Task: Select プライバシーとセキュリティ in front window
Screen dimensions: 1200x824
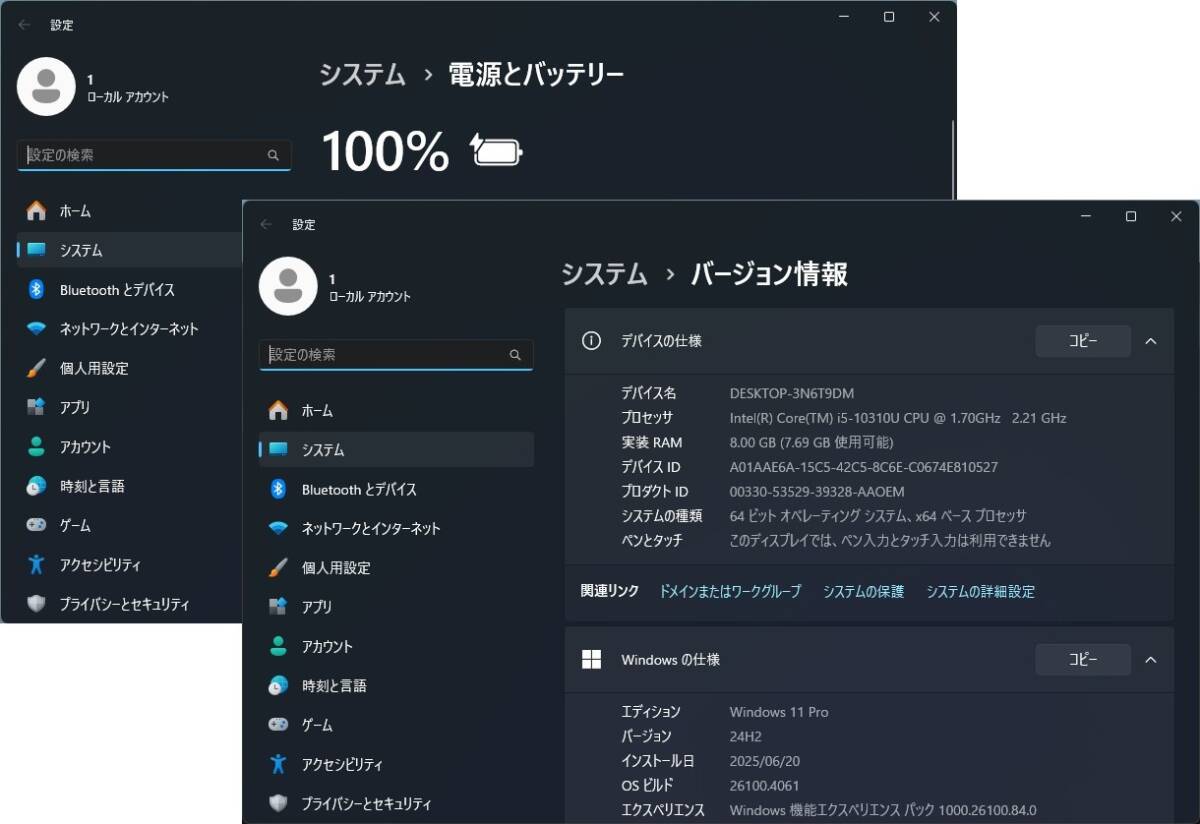Action: (396, 804)
